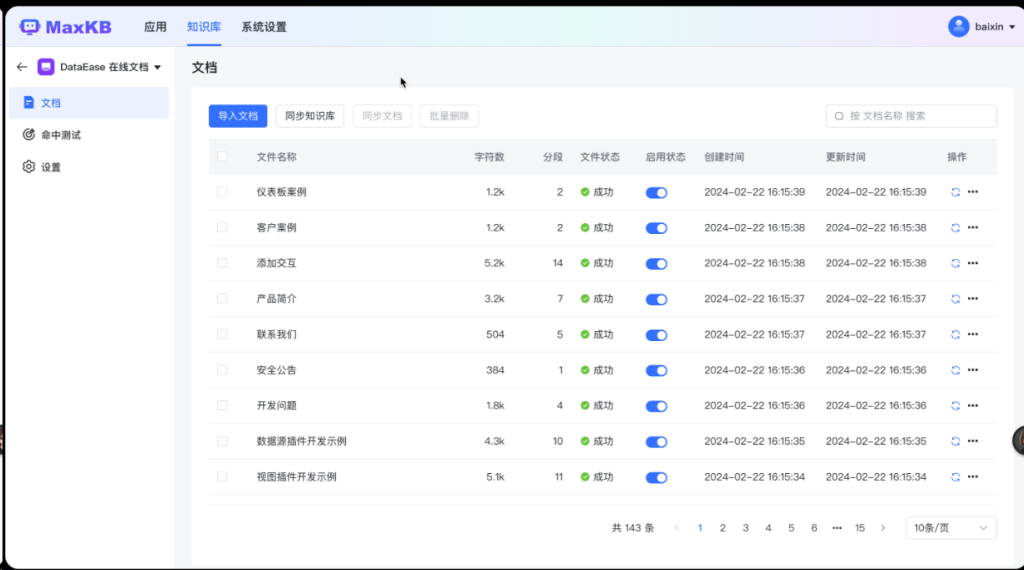This screenshot has height=570, width=1024.
Task: Focus the 按文档名称搜索 search field
Action: (x=911, y=116)
